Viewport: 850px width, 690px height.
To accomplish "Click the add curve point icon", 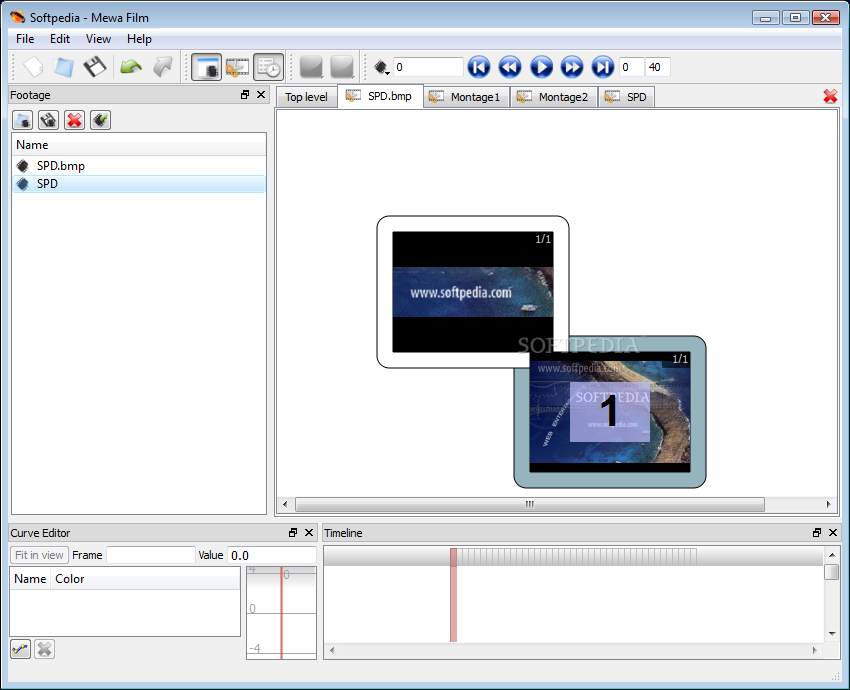I will pos(21,649).
